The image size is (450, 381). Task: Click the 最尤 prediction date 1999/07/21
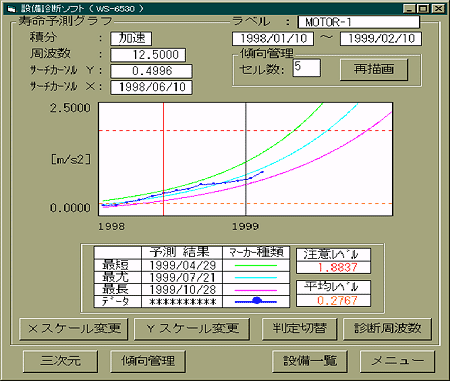(x=182, y=278)
